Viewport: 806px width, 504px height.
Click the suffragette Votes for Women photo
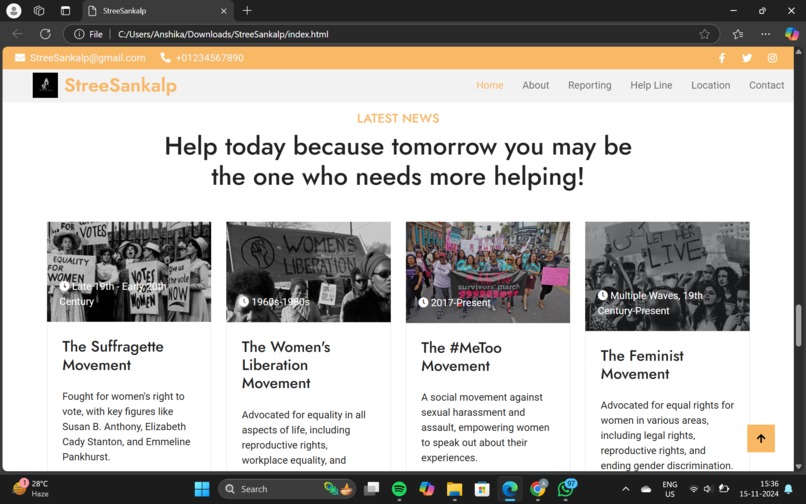tap(129, 272)
